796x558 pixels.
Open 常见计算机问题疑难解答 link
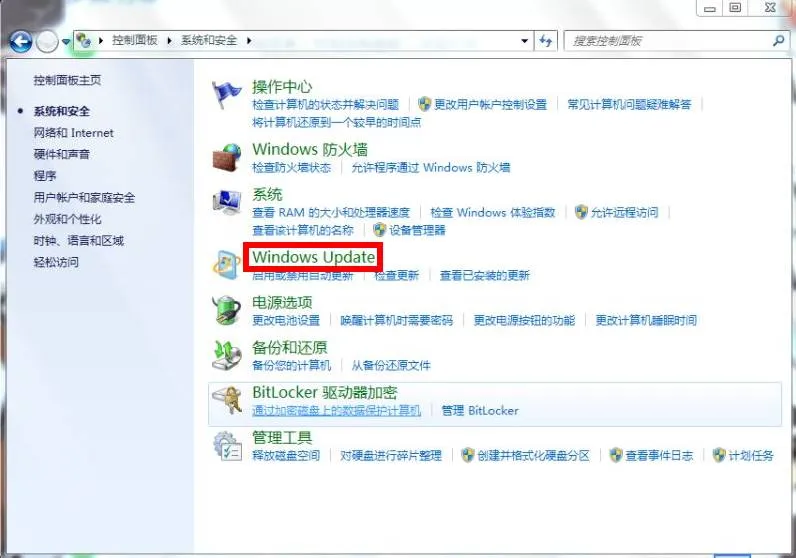[x=629, y=105]
